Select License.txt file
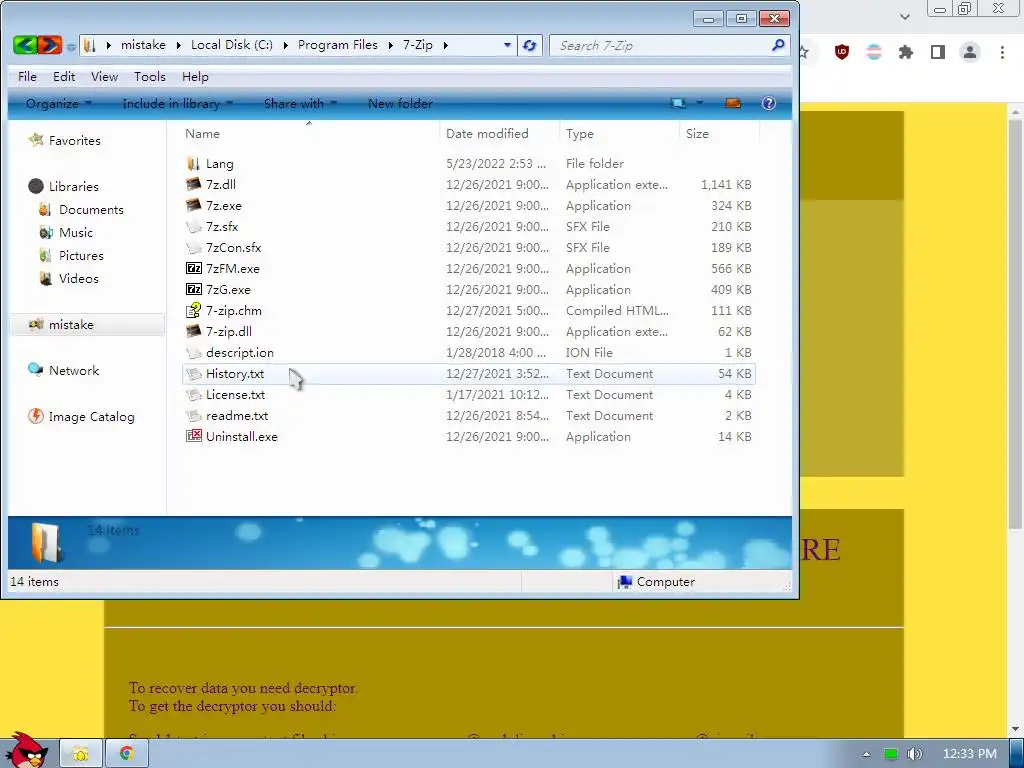 click(x=468, y=394)
